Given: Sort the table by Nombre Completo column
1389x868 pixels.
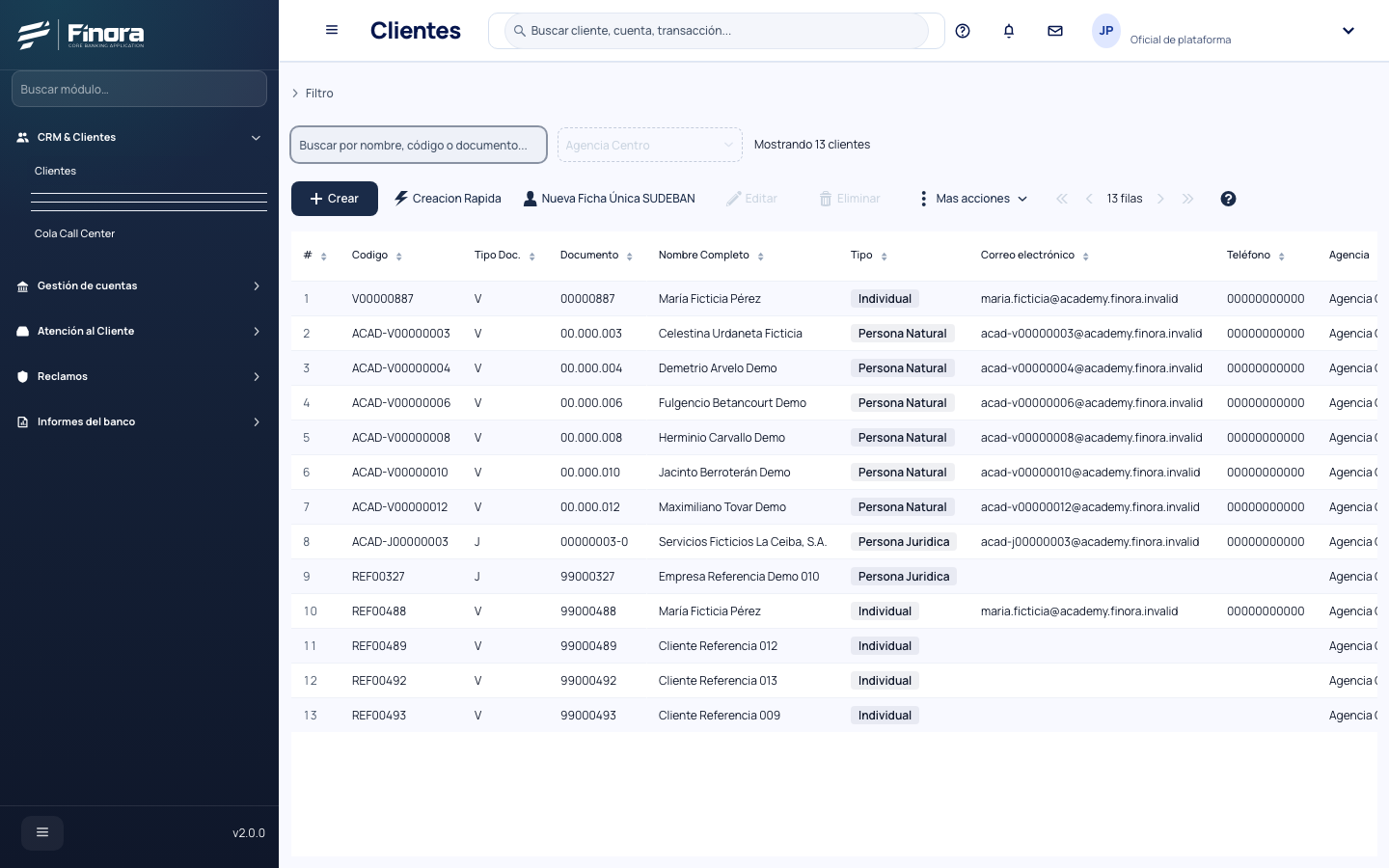Looking at the screenshot, I should click(x=761, y=257).
